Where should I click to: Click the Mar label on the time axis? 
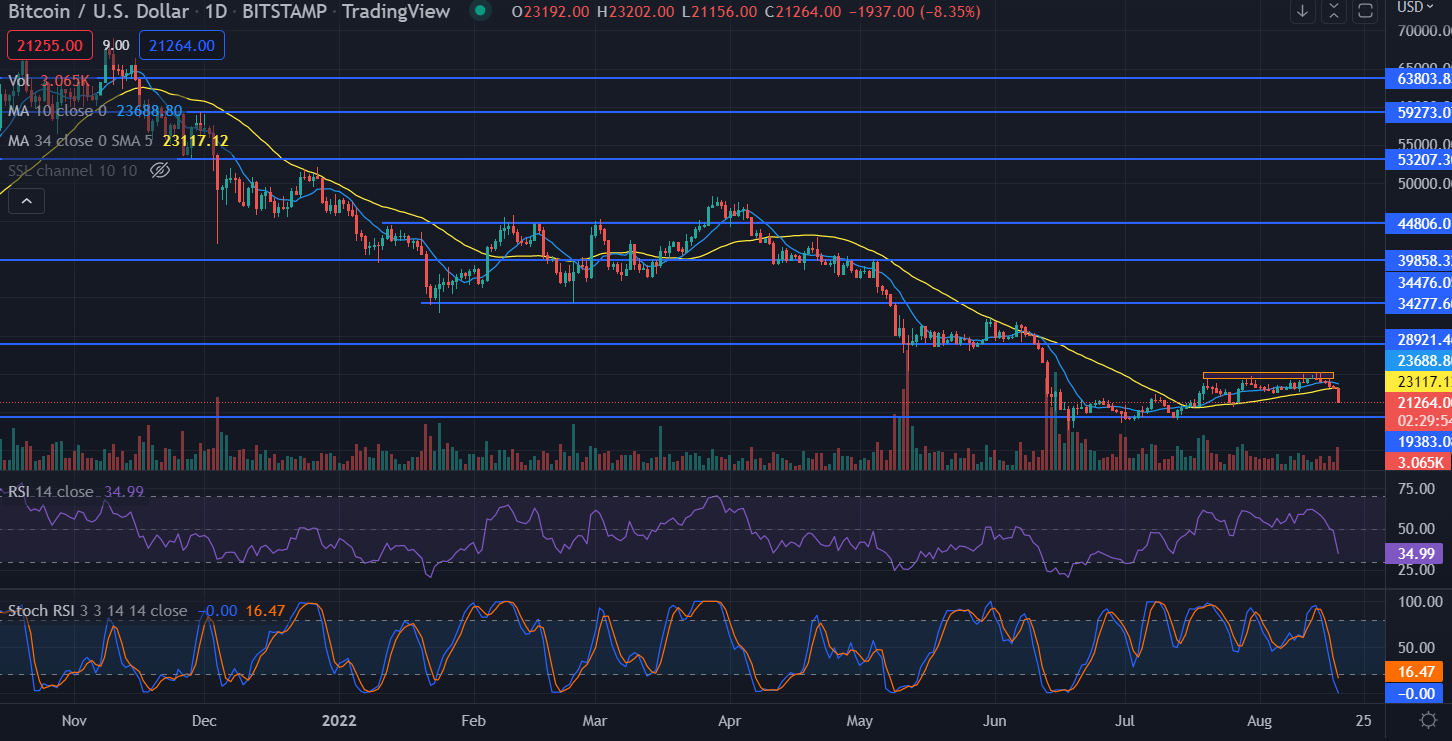coord(595,720)
